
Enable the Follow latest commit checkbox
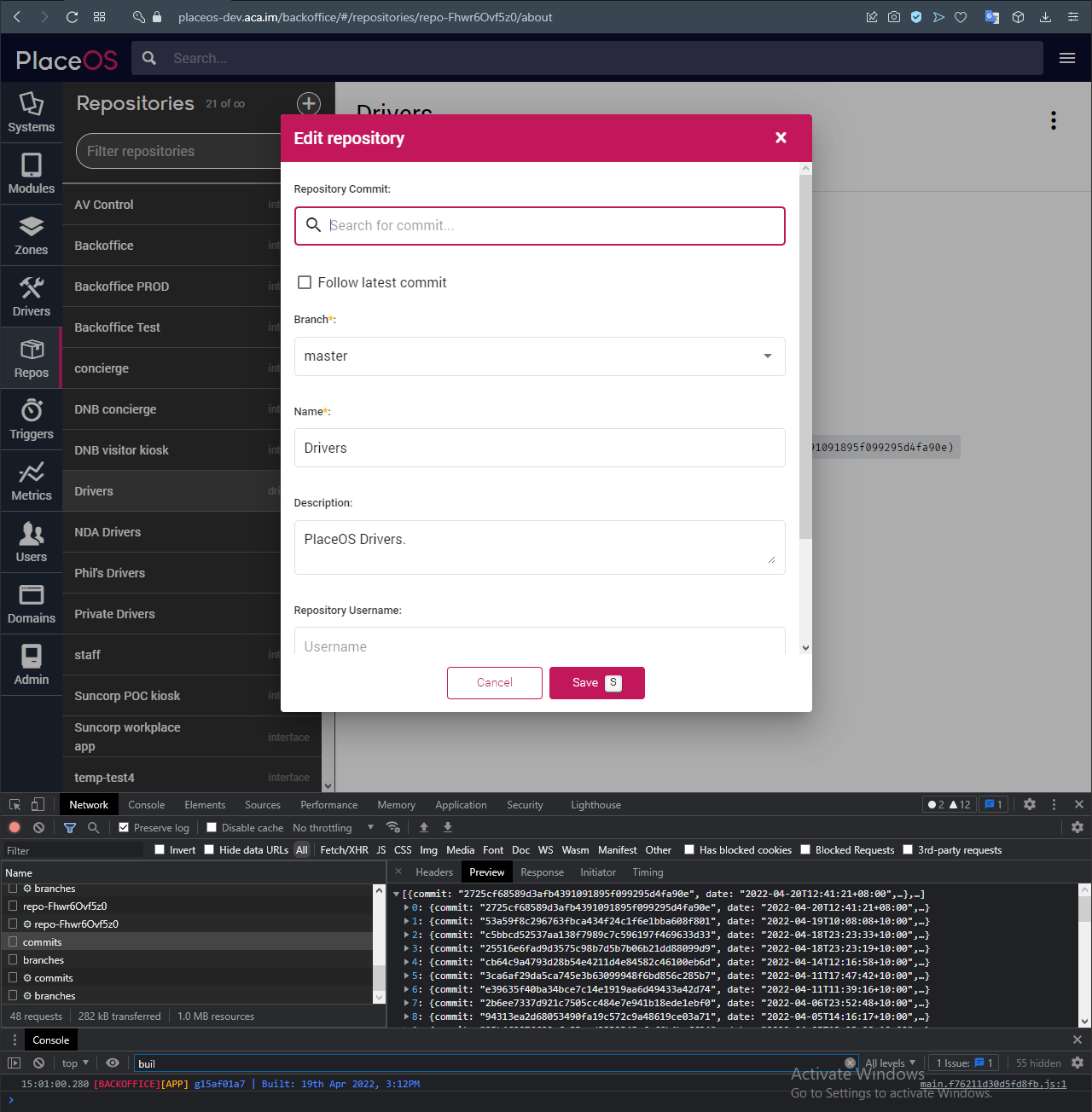pyautogui.click(x=305, y=282)
